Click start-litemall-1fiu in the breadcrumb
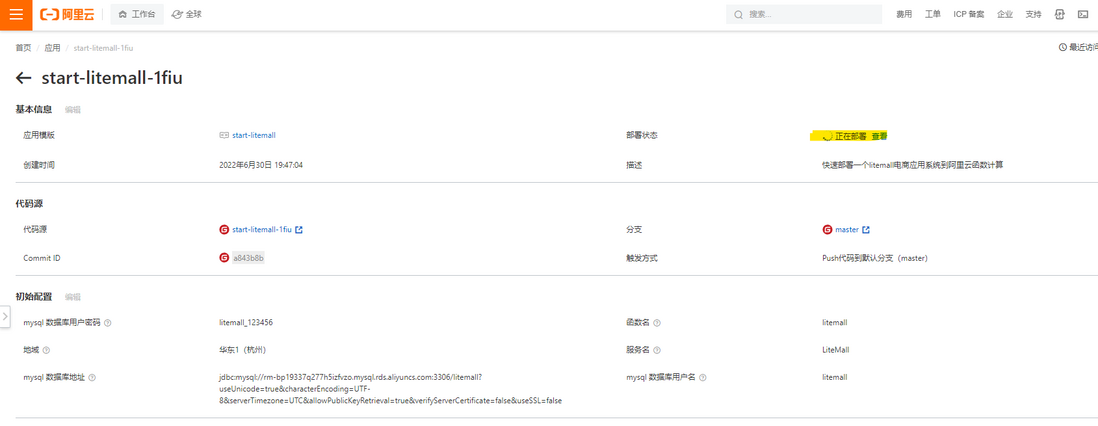1098x426 pixels. click(x=103, y=48)
